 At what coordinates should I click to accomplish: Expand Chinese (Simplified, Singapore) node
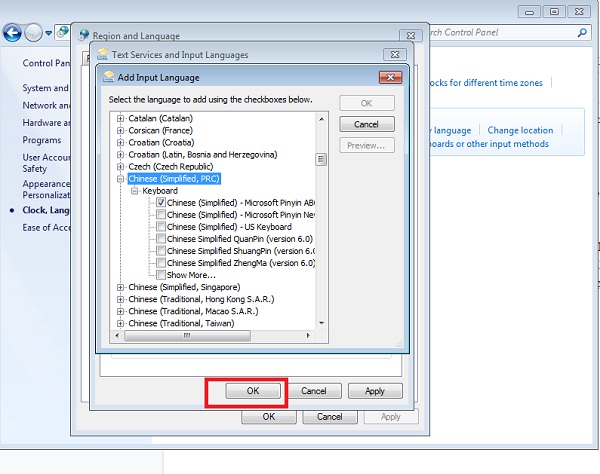[121, 287]
